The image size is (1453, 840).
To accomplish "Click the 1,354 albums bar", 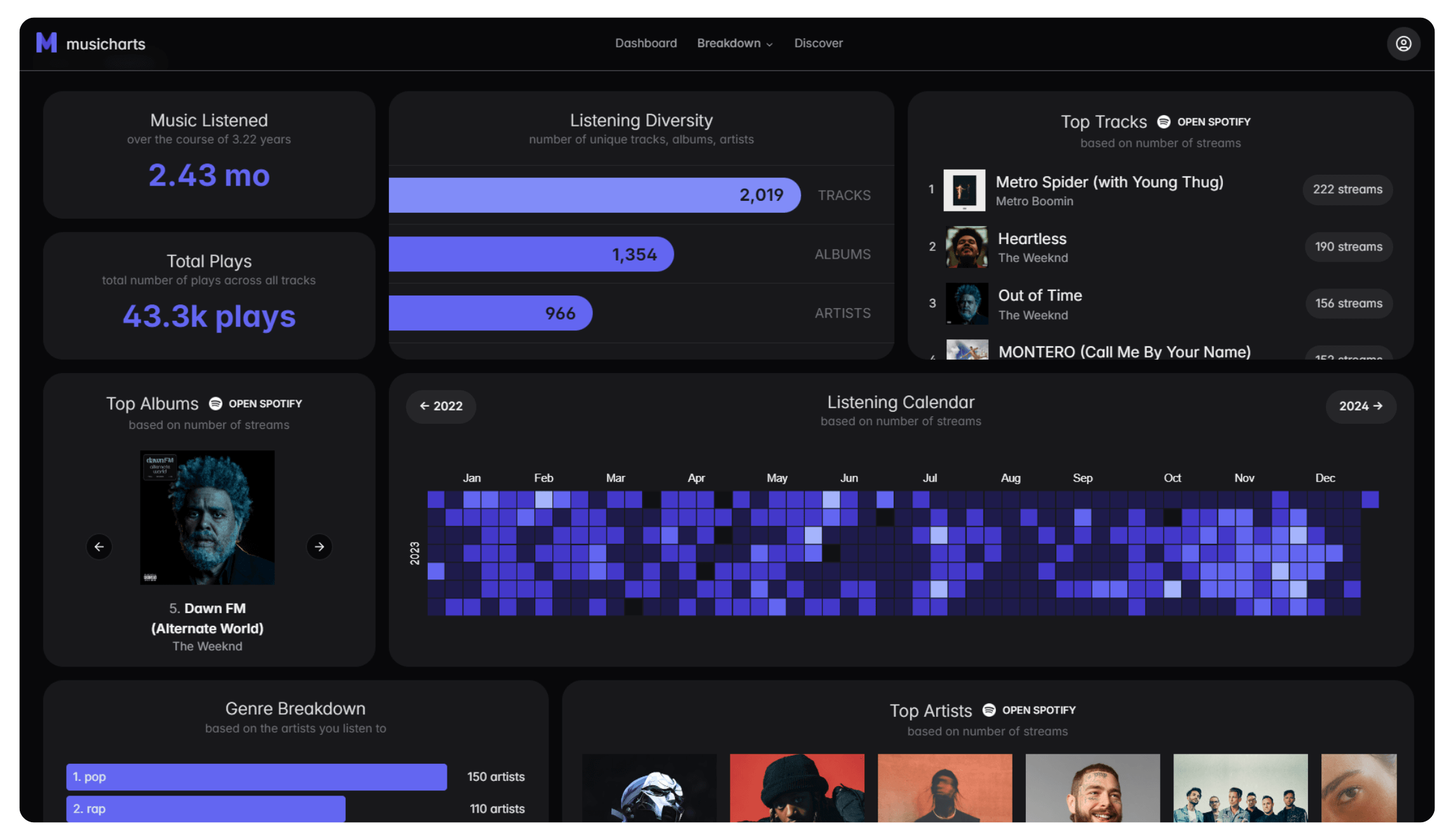I will pyautogui.click(x=531, y=254).
